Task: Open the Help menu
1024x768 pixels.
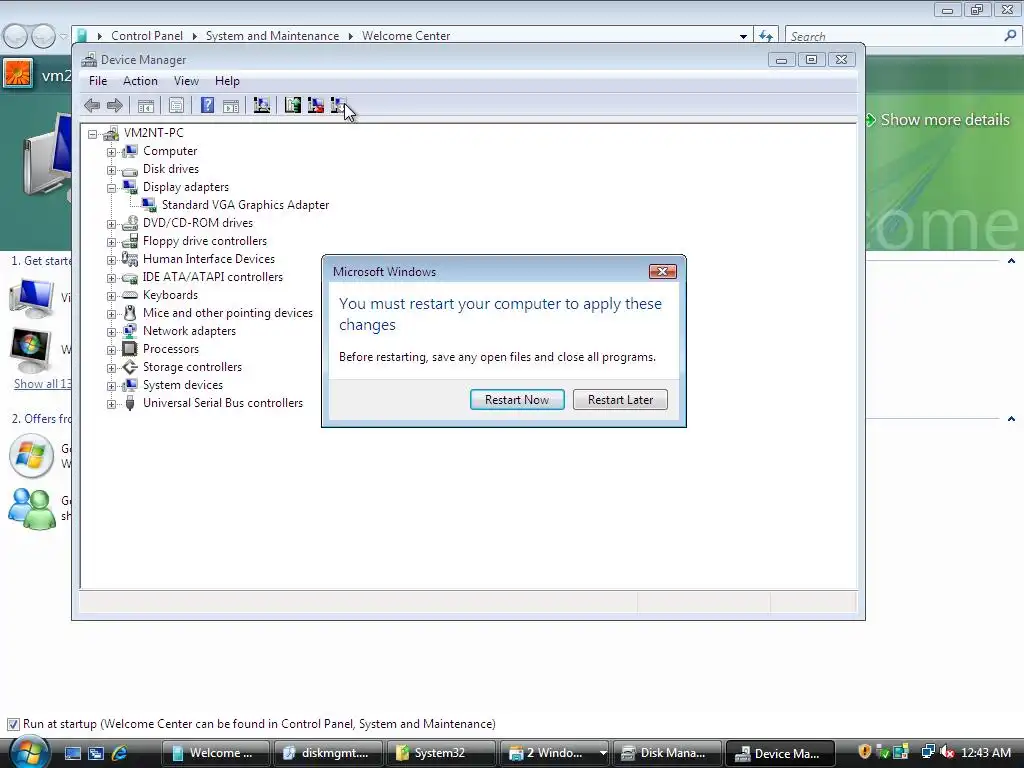Action: pos(227,81)
